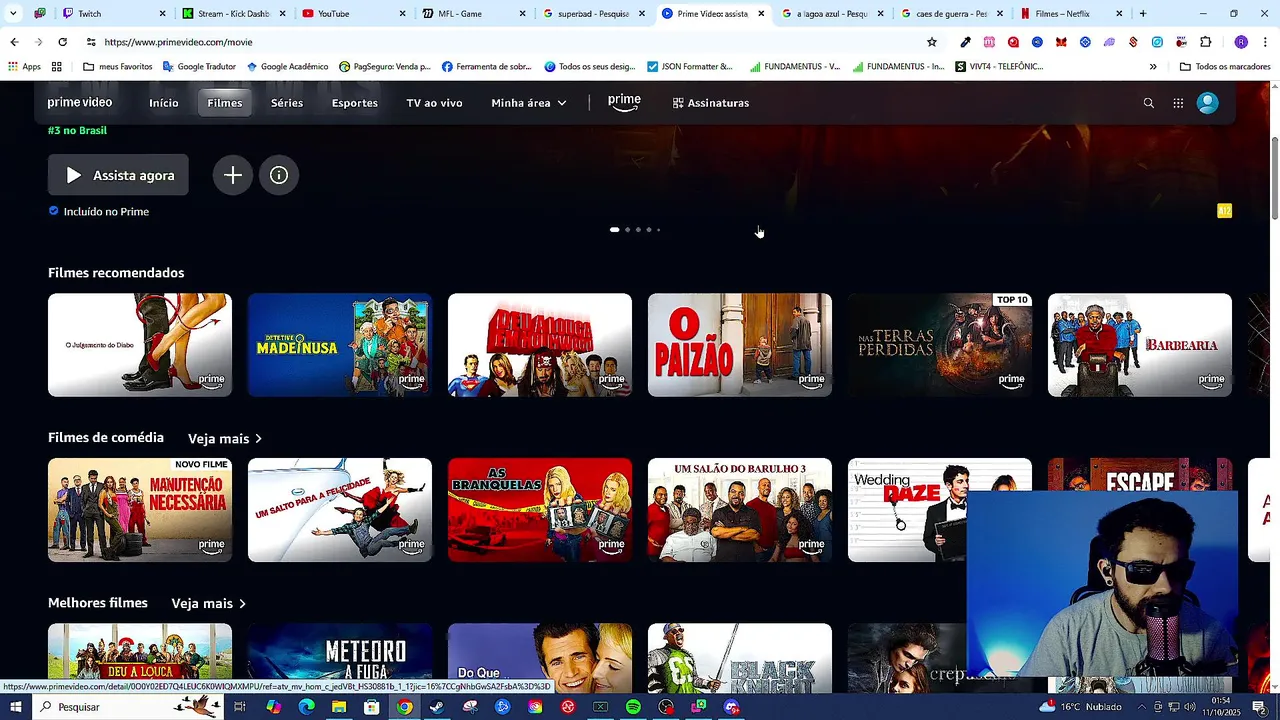1280x720 pixels.
Task: Click the page vertical scrollbar
Action: click(1274, 180)
